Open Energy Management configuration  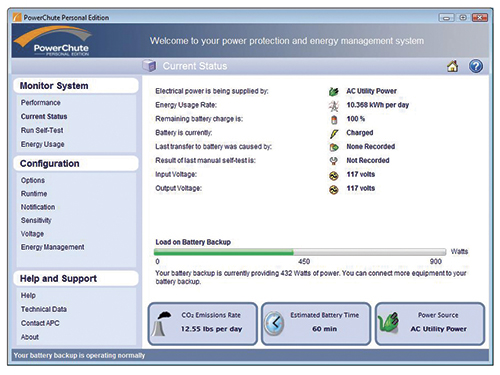pos(53,247)
